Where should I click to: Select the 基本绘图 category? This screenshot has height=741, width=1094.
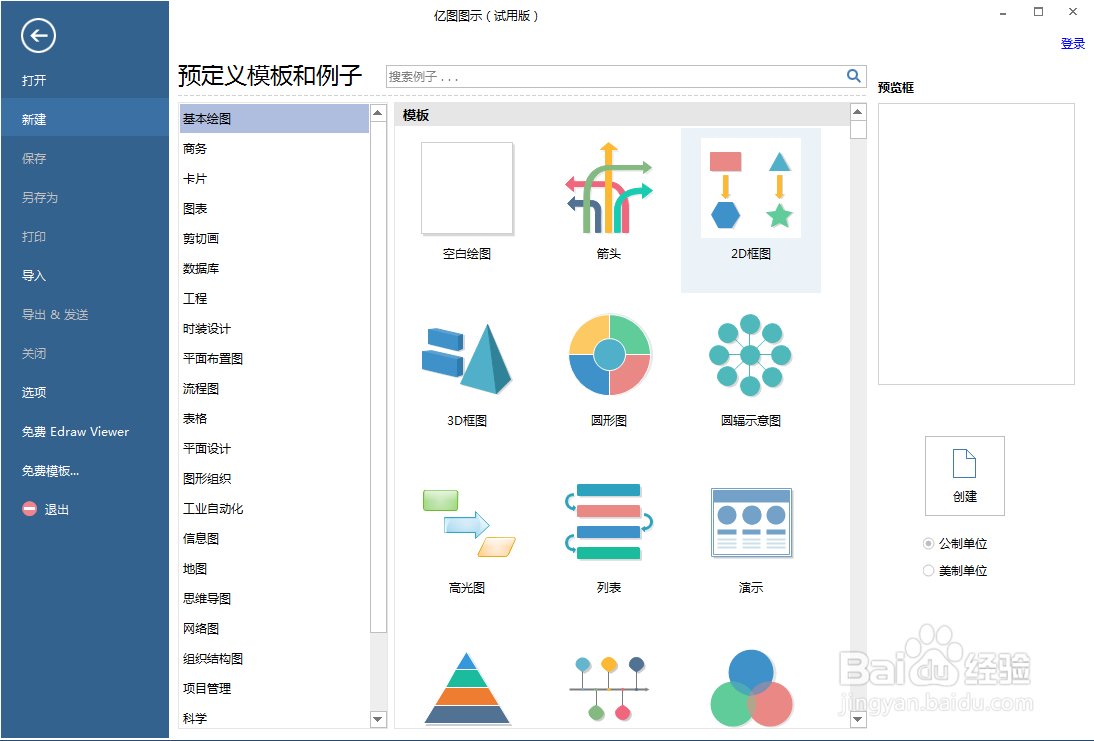click(x=274, y=119)
